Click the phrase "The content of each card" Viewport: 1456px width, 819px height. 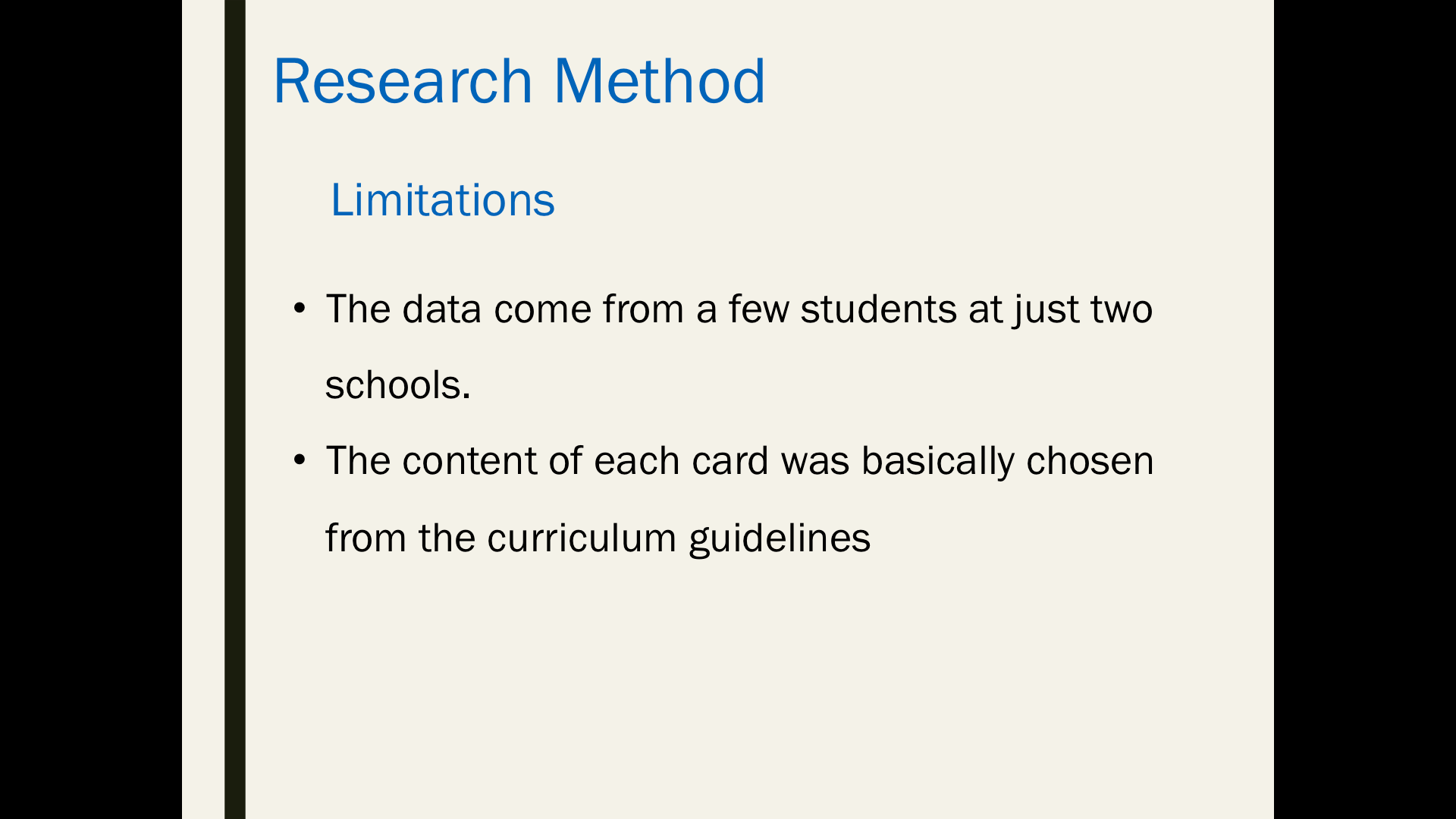tap(547, 460)
